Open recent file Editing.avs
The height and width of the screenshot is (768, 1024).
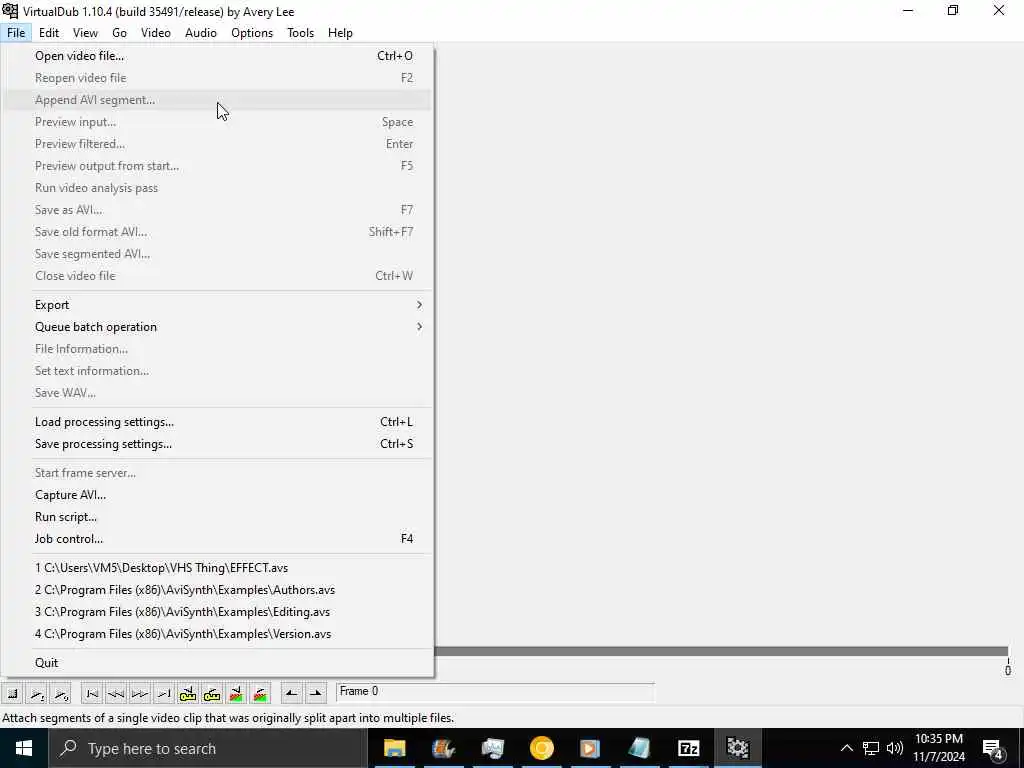coord(217,612)
